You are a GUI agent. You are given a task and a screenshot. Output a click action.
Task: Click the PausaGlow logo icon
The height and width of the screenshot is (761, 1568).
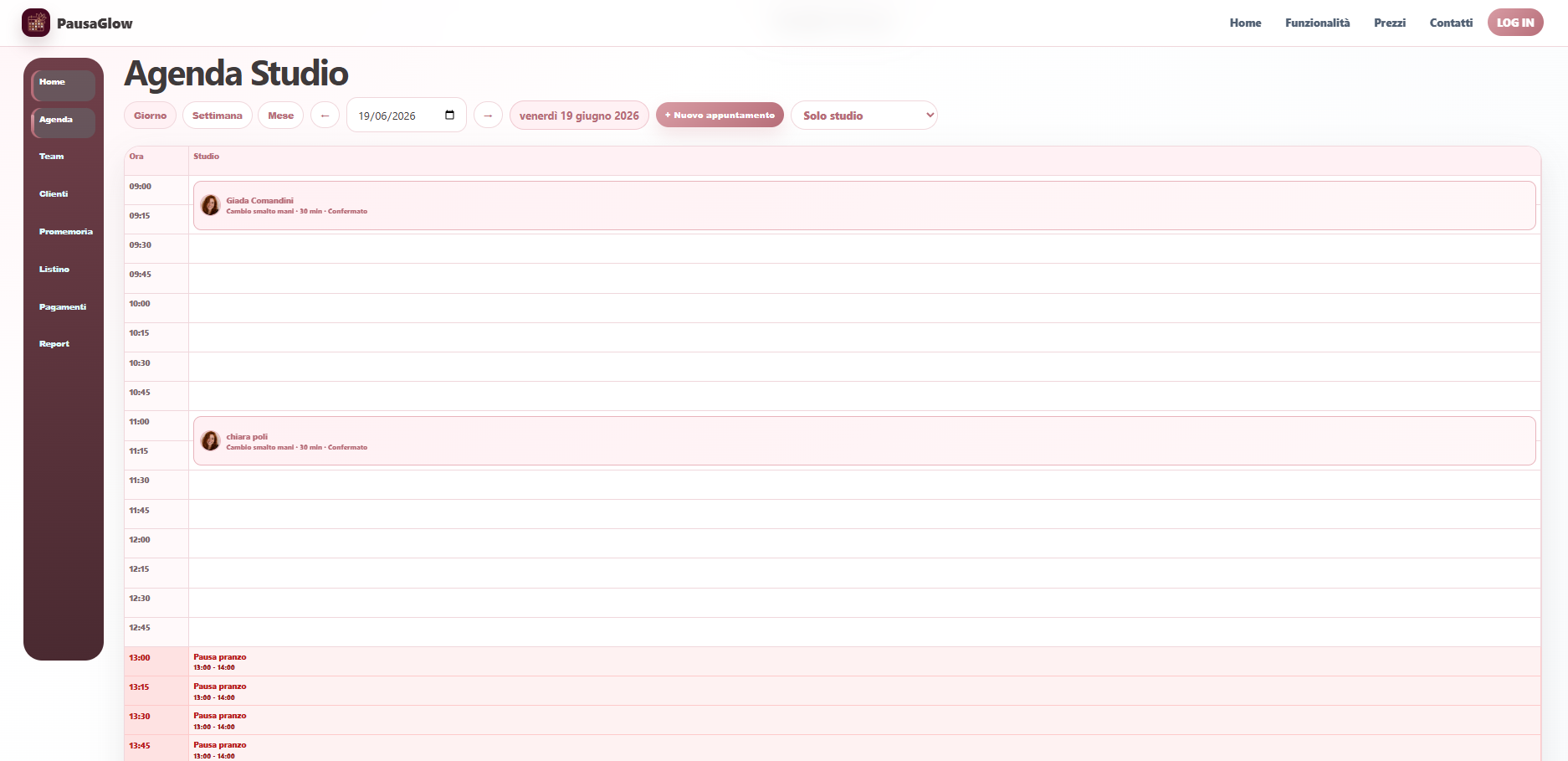[36, 23]
